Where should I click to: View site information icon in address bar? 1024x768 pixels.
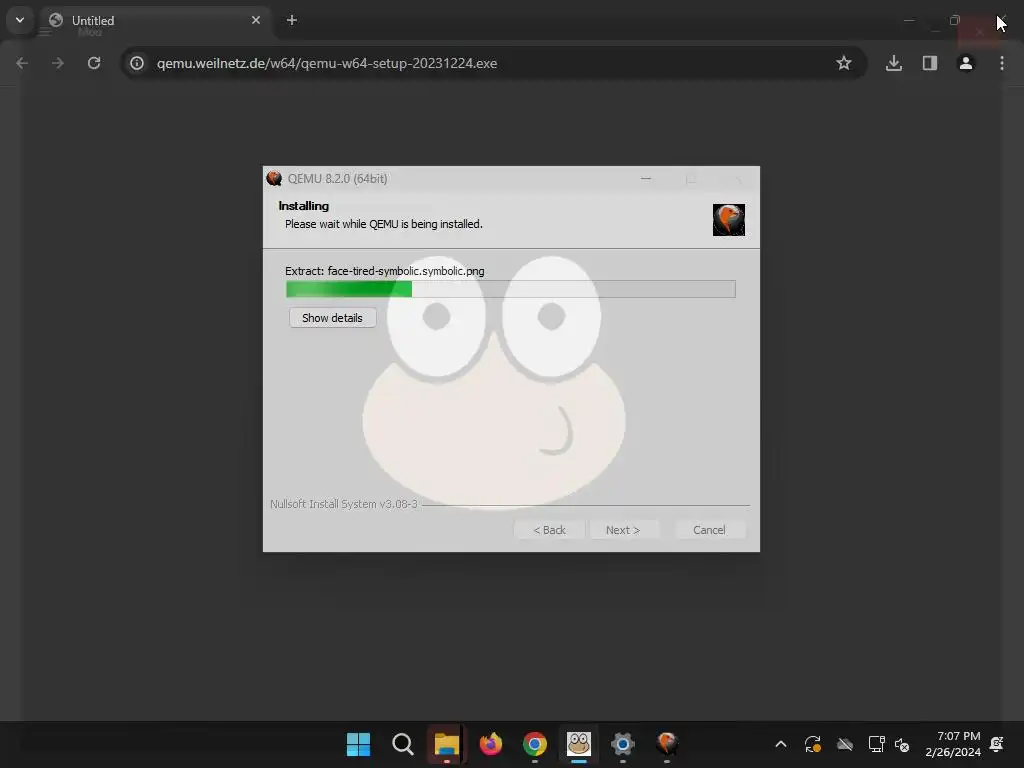click(x=136, y=63)
